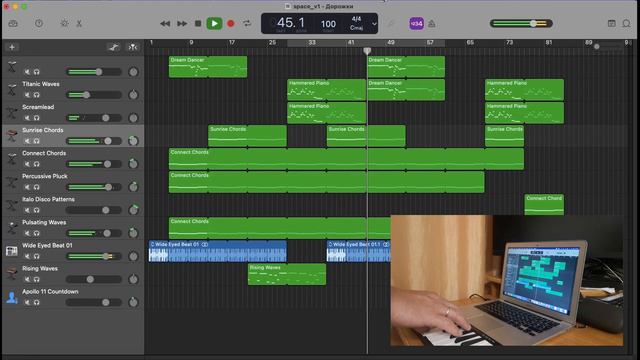Toggle Cycle mode arrows icon
640x360 pixels.
coord(247,24)
